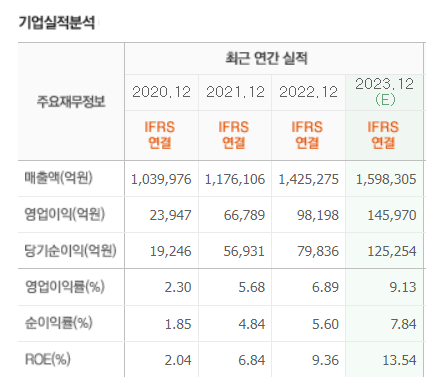Select estimated operating margin 9.13
Viewport: 426px width, 377px height.
click(x=403, y=287)
